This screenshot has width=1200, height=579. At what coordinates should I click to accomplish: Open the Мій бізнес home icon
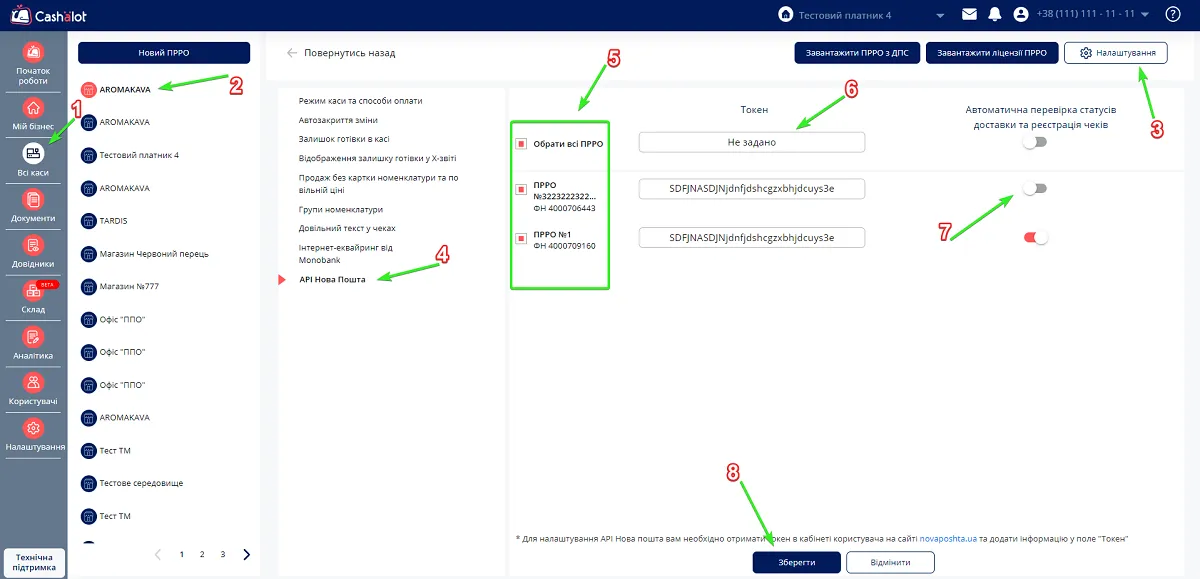33,108
